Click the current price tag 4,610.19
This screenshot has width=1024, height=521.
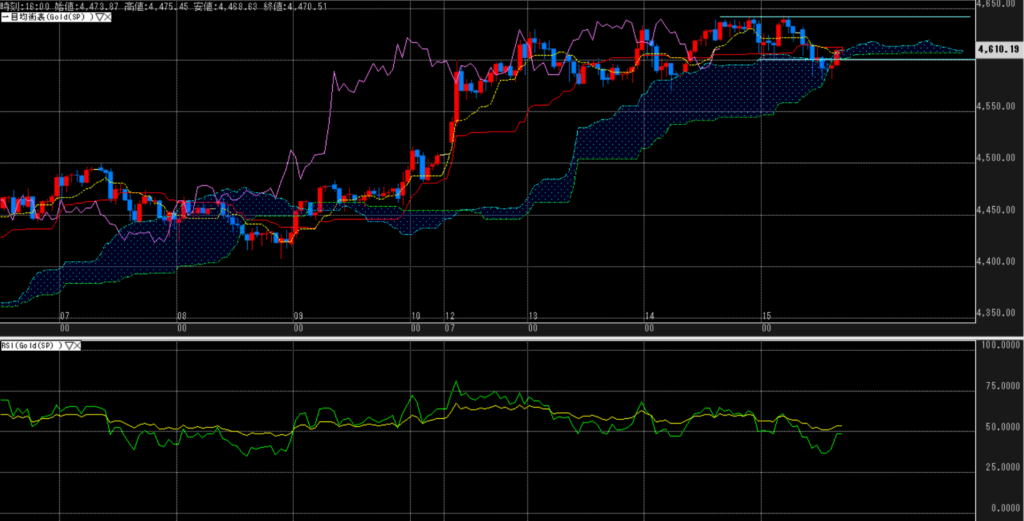(998, 47)
